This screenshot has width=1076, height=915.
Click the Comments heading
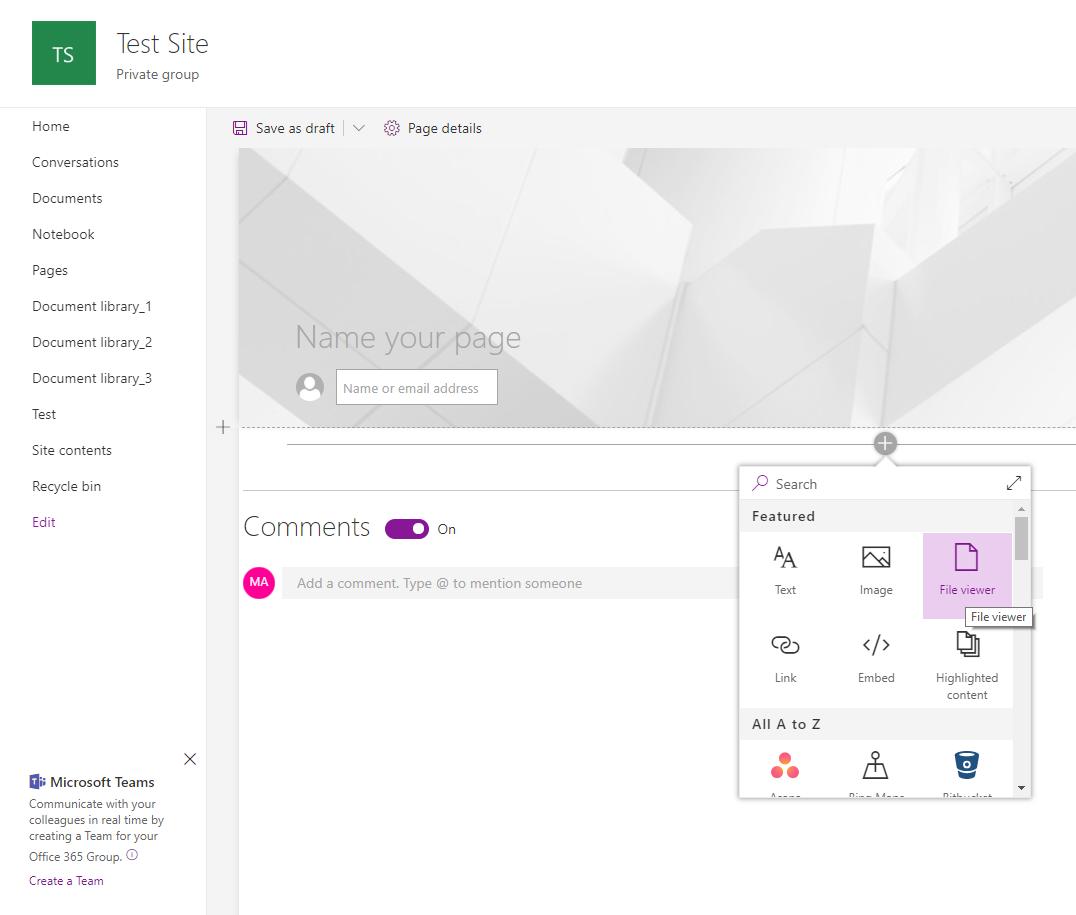coord(307,526)
